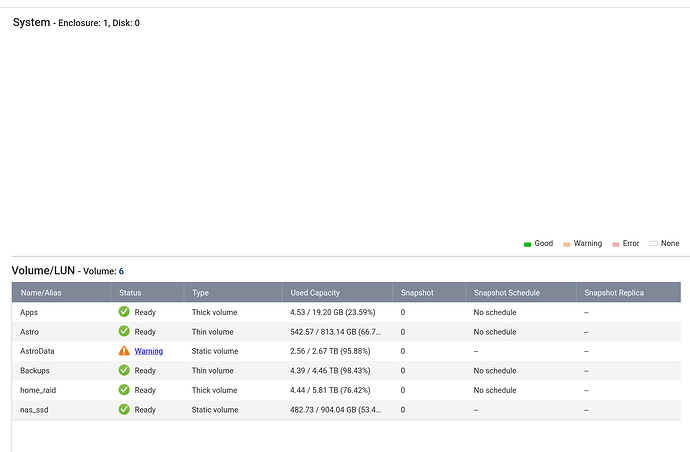Sort by the Status column header

130,293
